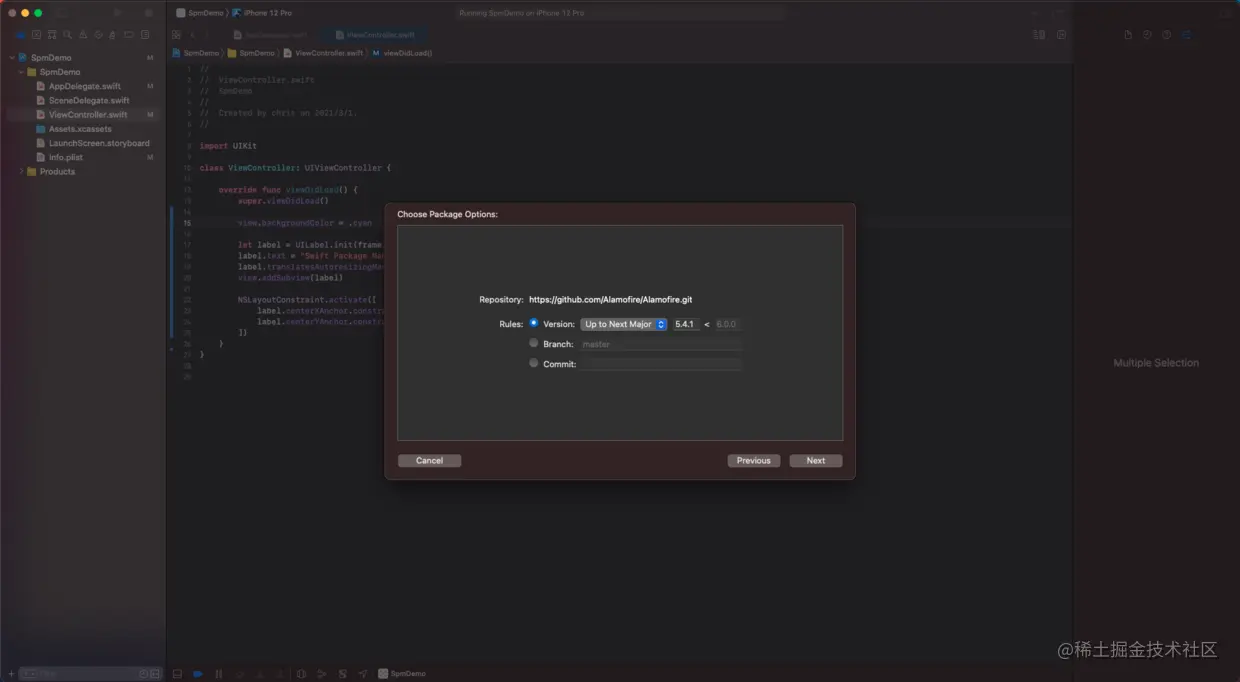The width and height of the screenshot is (1240, 682).
Task: Open the Issue navigator icon
Action: point(84,35)
